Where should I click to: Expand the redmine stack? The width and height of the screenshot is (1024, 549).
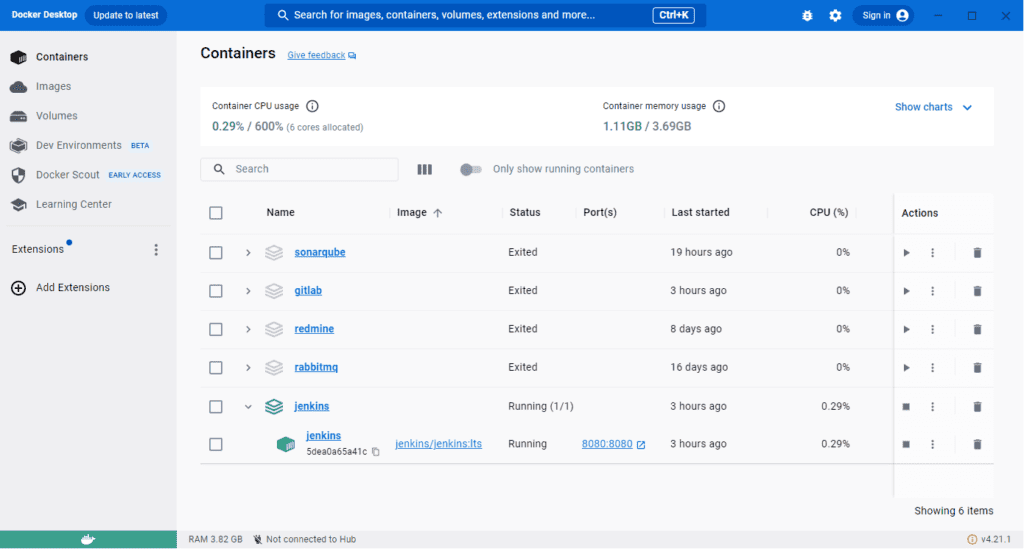pos(248,330)
